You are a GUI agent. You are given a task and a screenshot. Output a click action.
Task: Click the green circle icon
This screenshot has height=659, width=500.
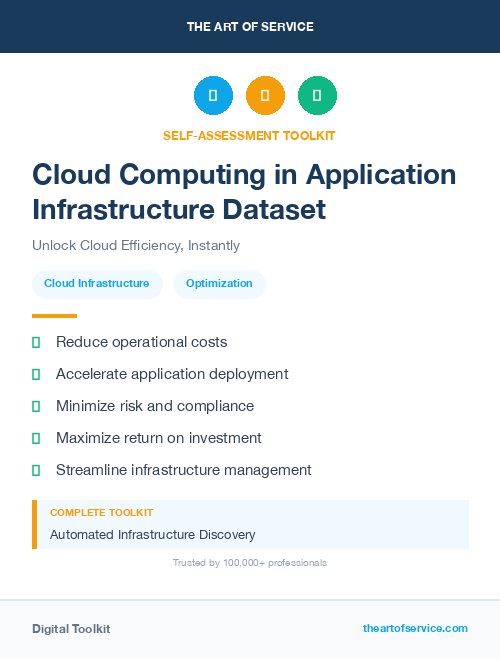(x=317, y=95)
